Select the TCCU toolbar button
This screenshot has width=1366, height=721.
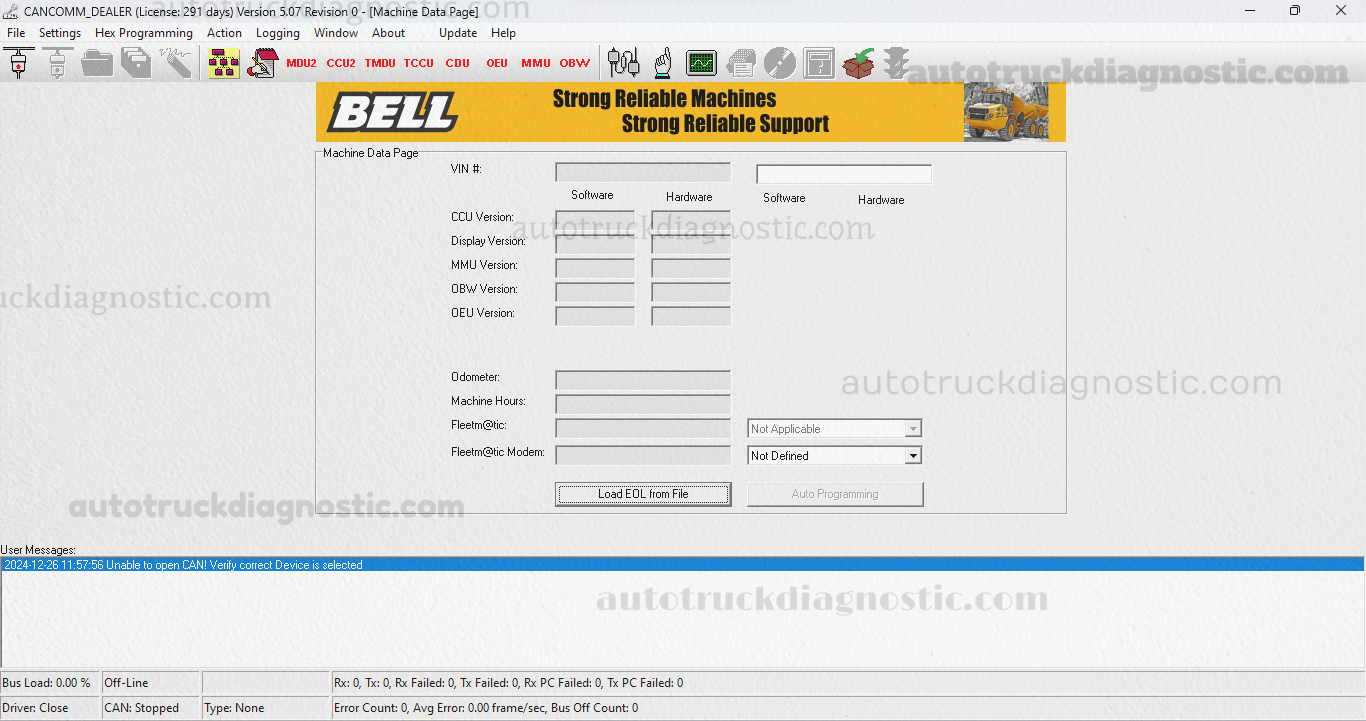click(x=419, y=63)
